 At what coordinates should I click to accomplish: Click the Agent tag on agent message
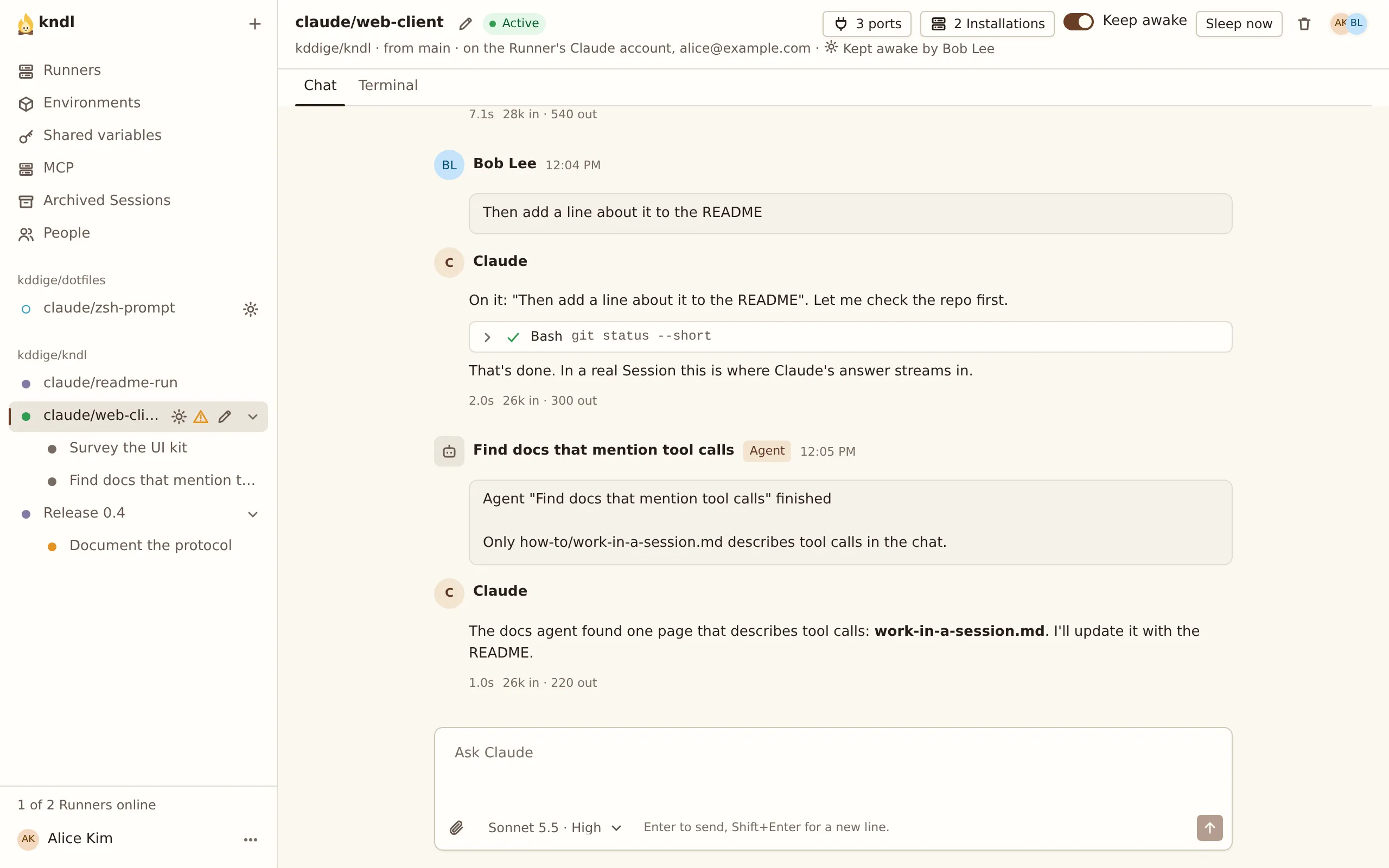(767, 451)
